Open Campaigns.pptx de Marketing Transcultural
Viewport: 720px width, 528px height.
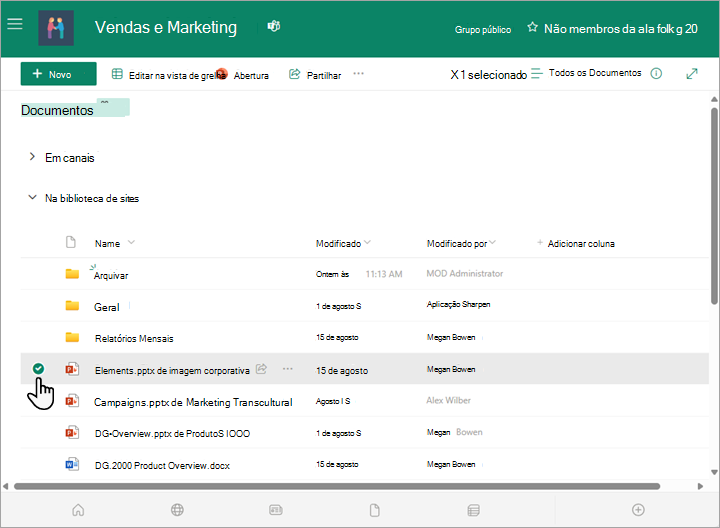[193, 403]
